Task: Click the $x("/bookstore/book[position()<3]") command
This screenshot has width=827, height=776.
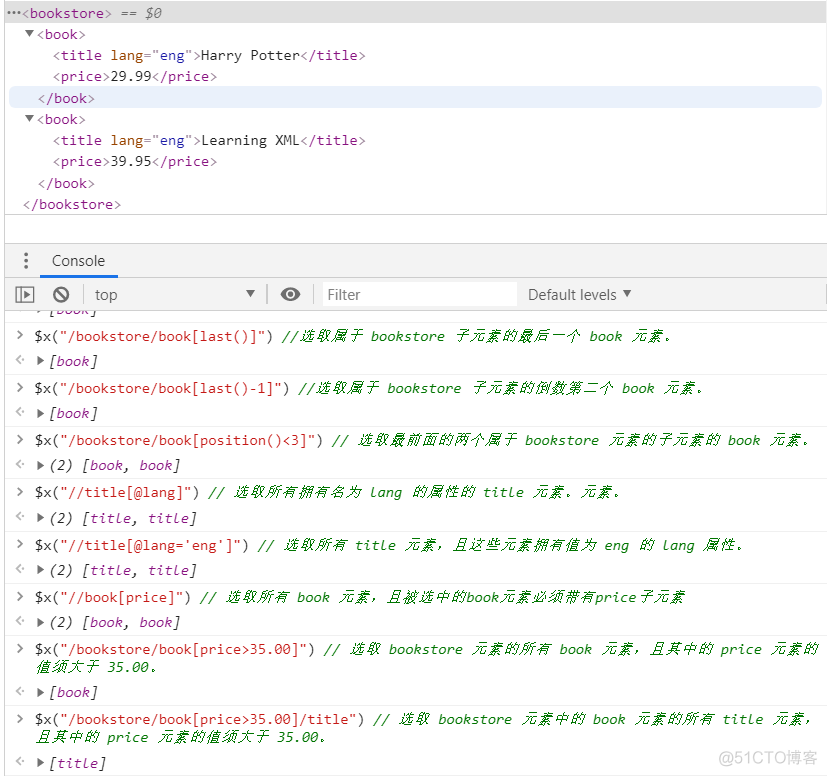Action: point(179,440)
